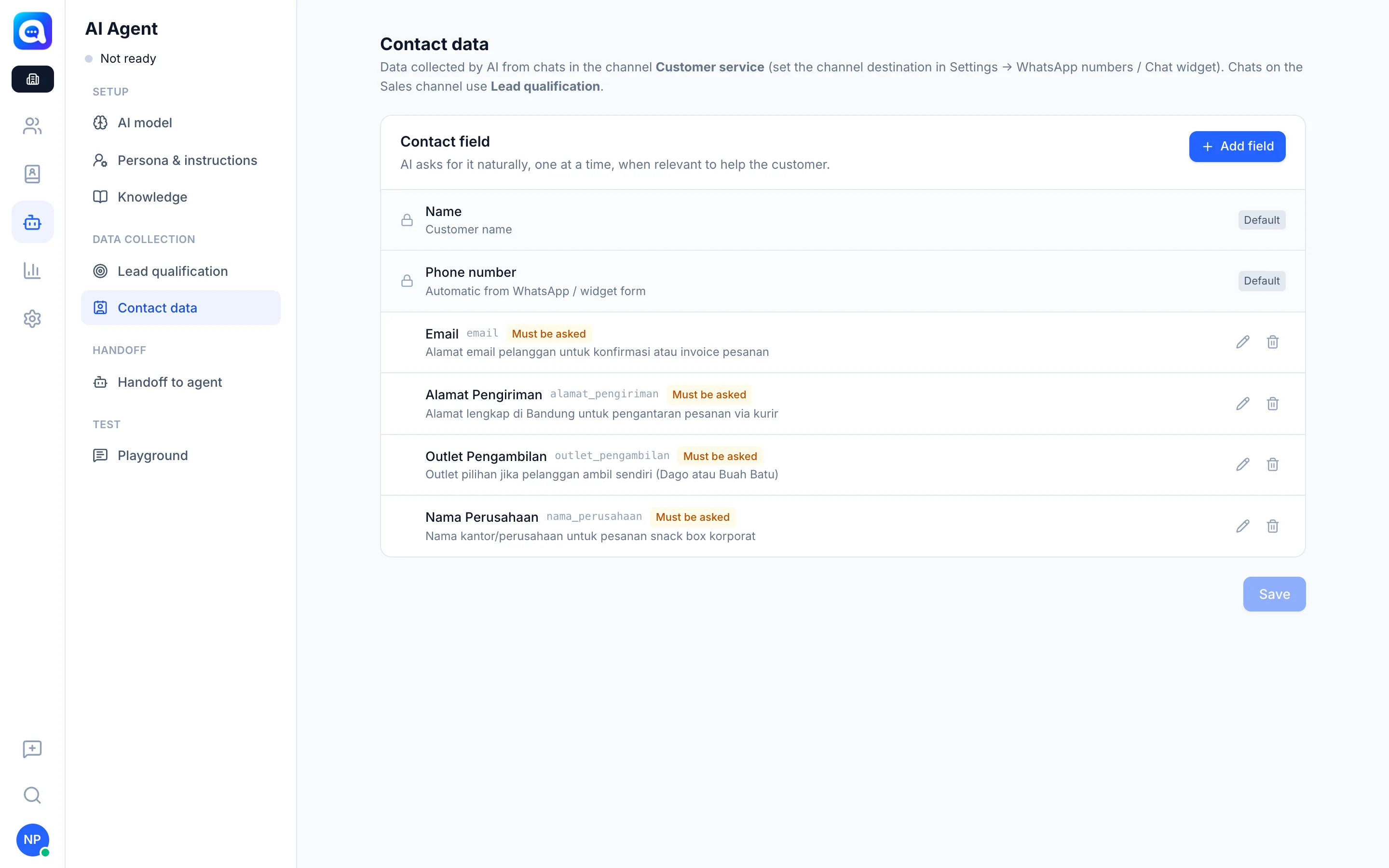
Task: Open the team users icon
Action: (x=33, y=126)
